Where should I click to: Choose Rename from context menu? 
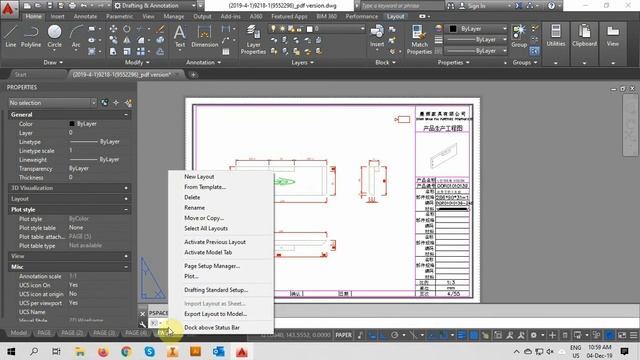coord(194,207)
